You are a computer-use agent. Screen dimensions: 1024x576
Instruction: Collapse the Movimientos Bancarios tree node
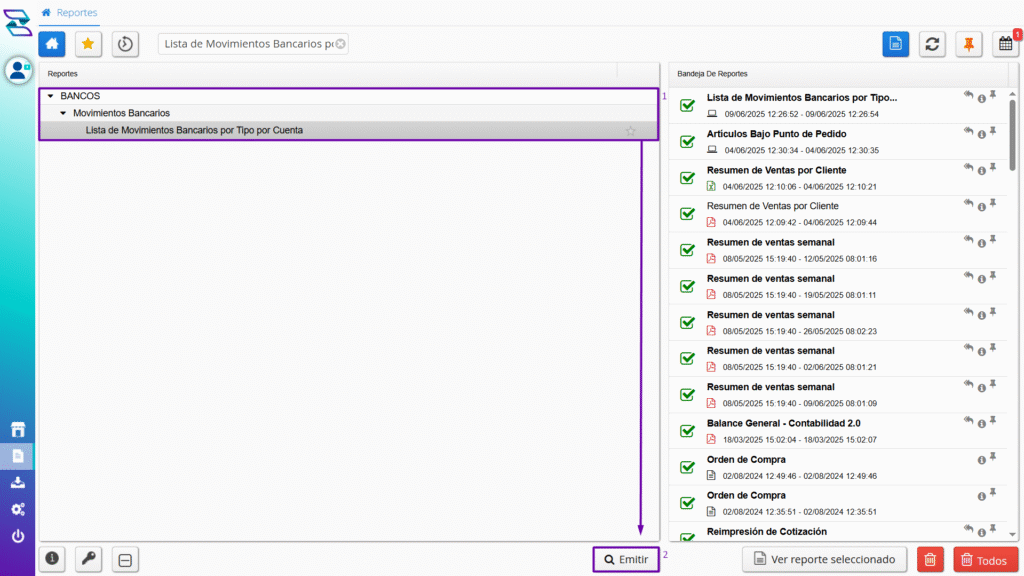tap(62, 113)
